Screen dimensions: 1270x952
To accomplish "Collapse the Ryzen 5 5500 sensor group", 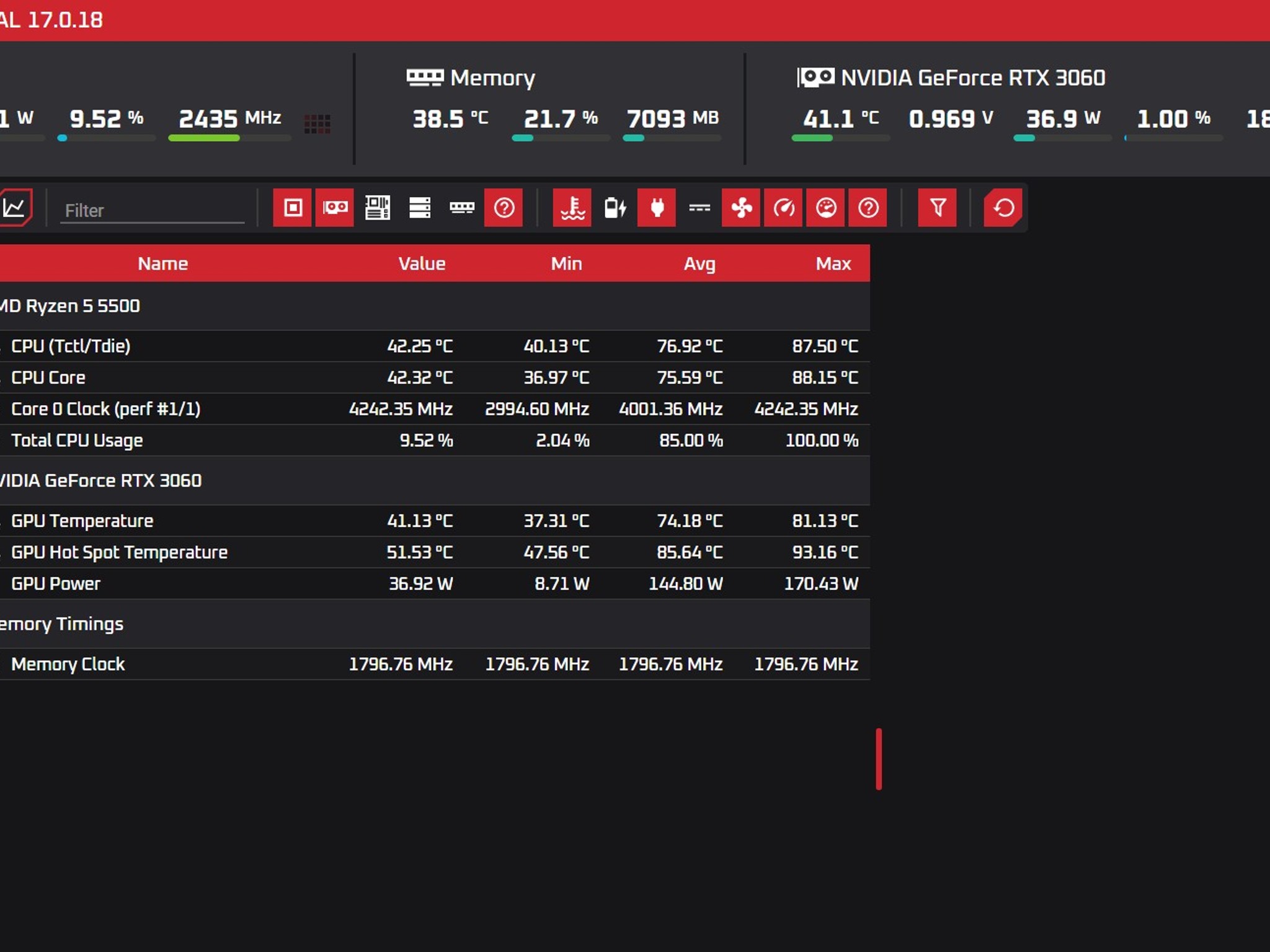I will pyautogui.click(x=435, y=306).
